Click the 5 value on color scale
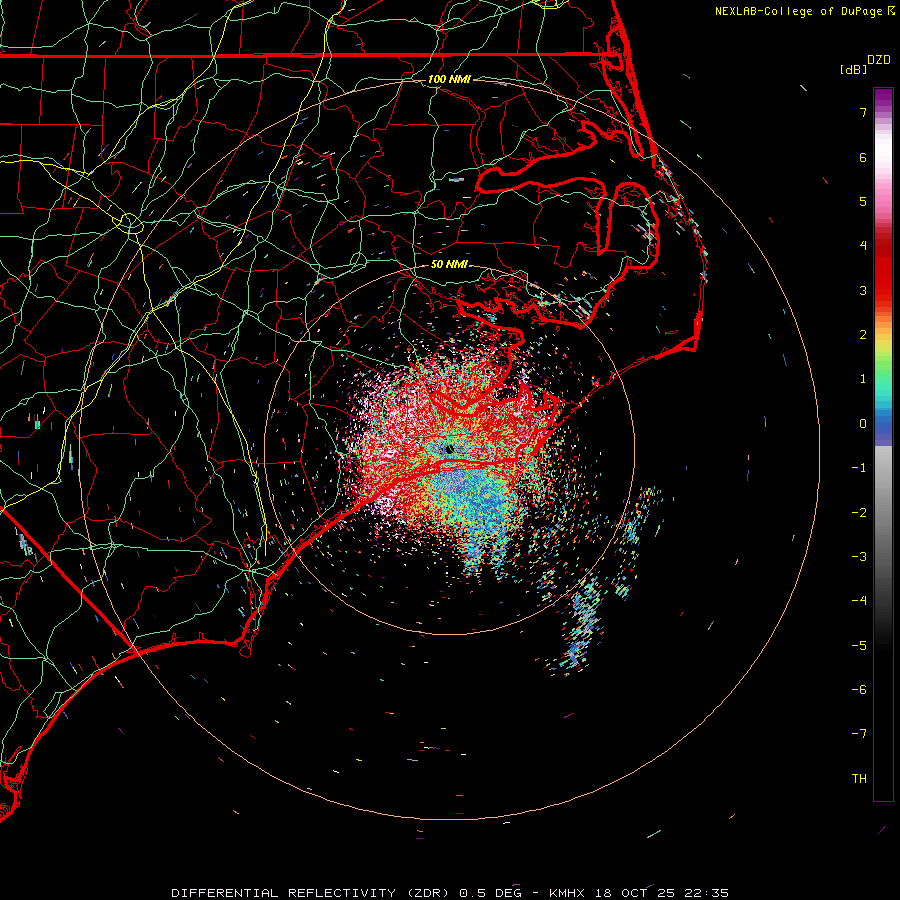 863,201
